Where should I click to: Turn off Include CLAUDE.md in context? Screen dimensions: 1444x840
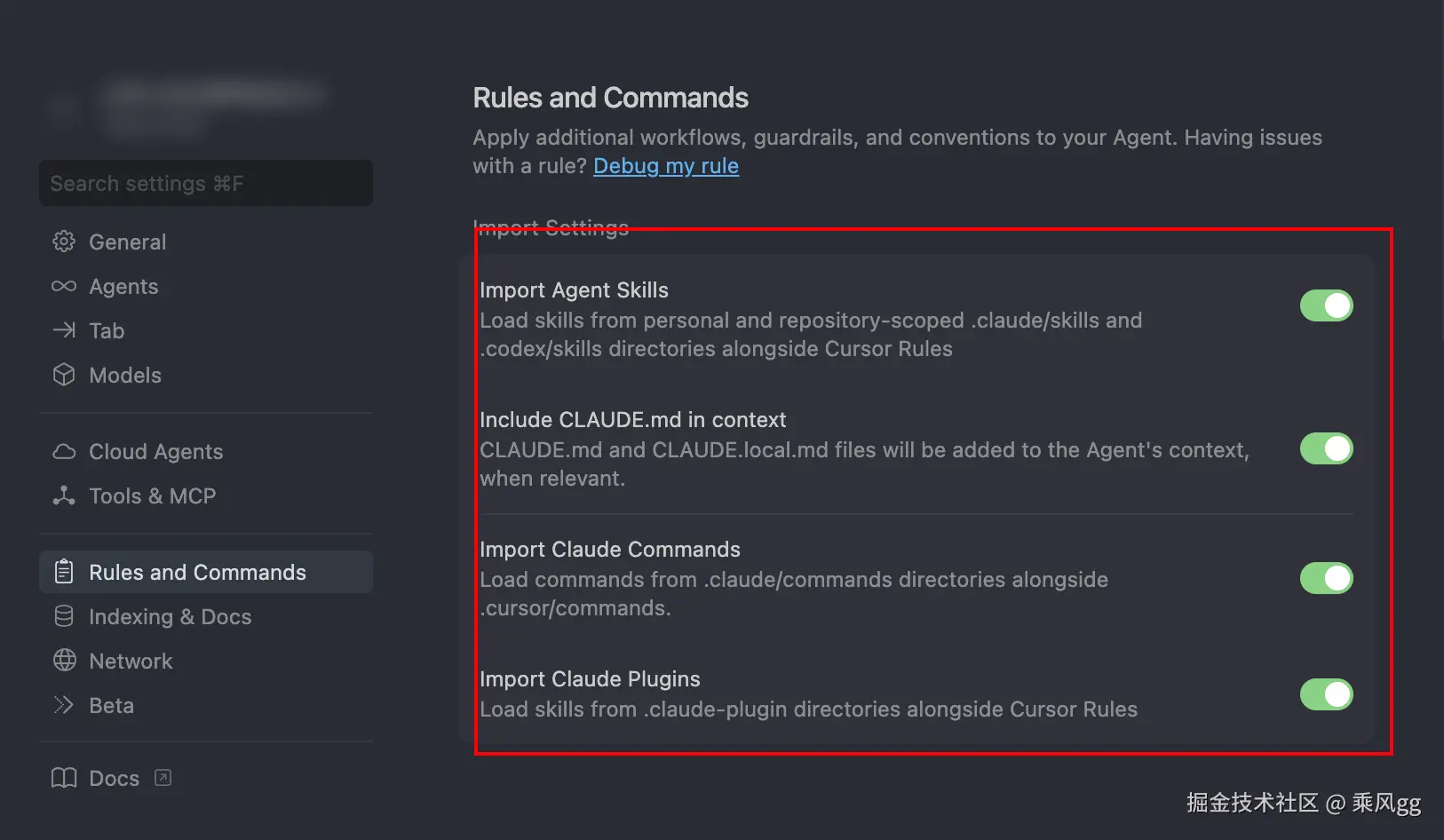(1326, 448)
